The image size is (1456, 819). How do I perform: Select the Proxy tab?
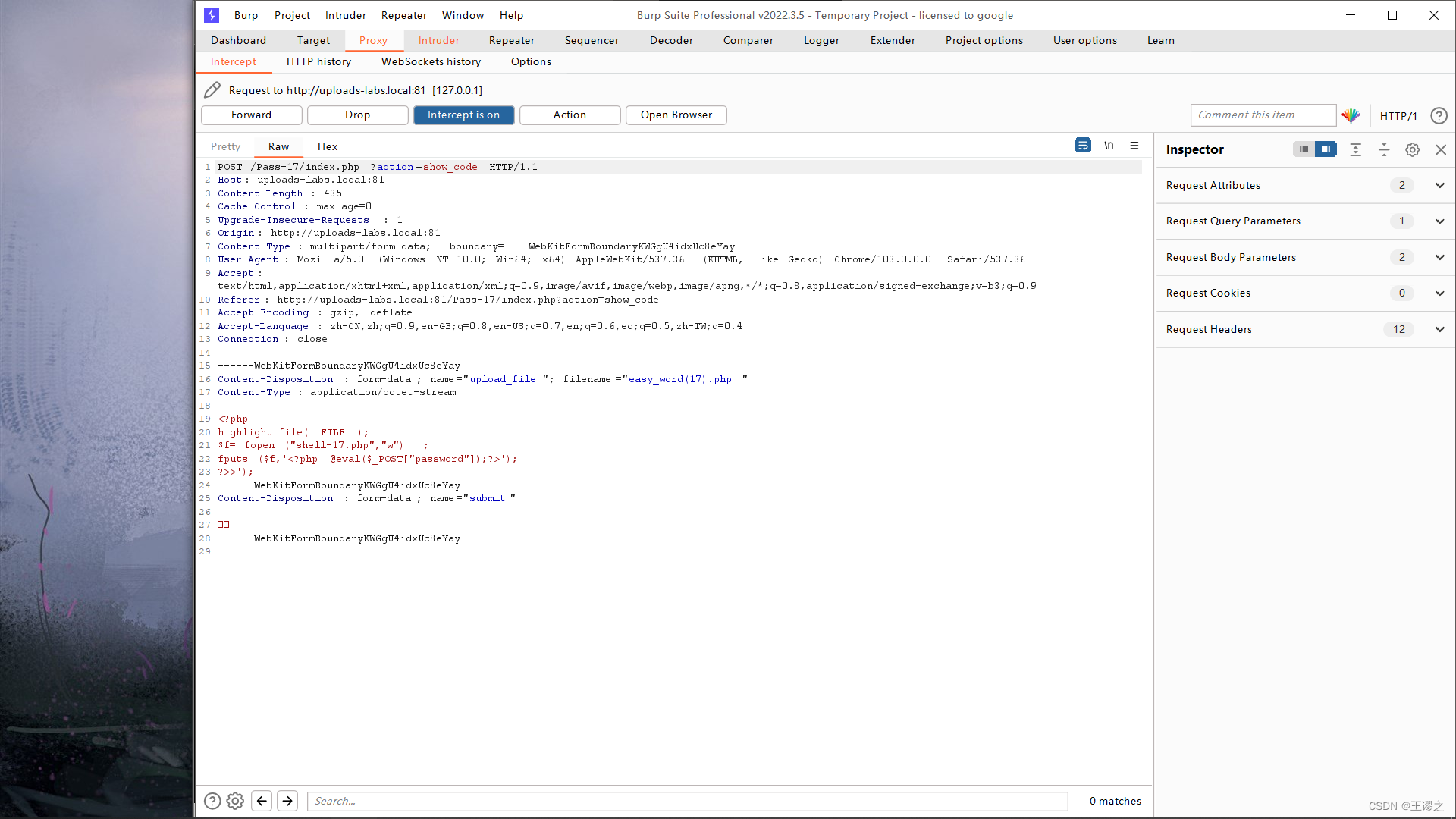coord(373,41)
